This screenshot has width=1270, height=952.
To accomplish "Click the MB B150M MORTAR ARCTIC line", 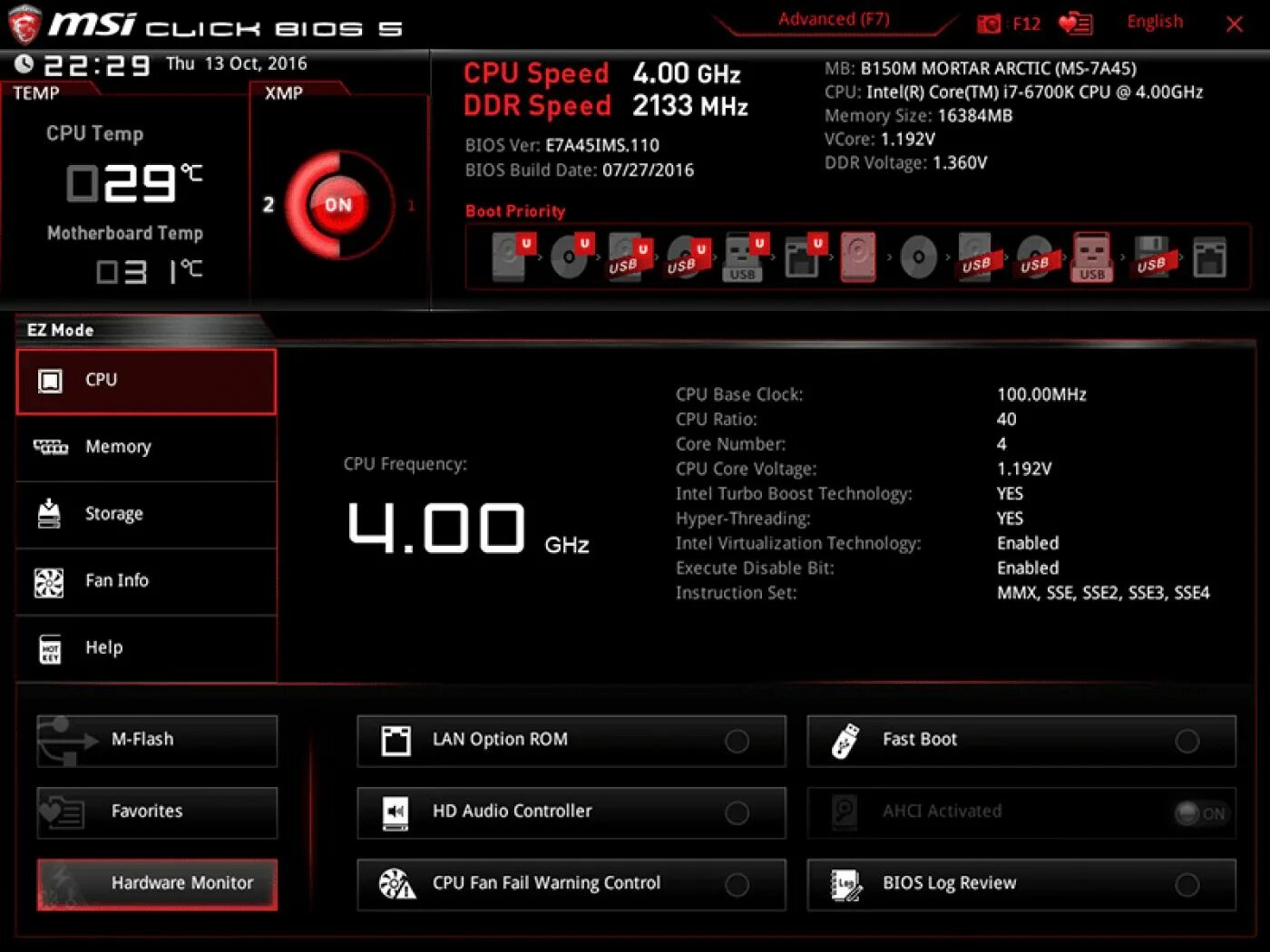I will [980, 68].
